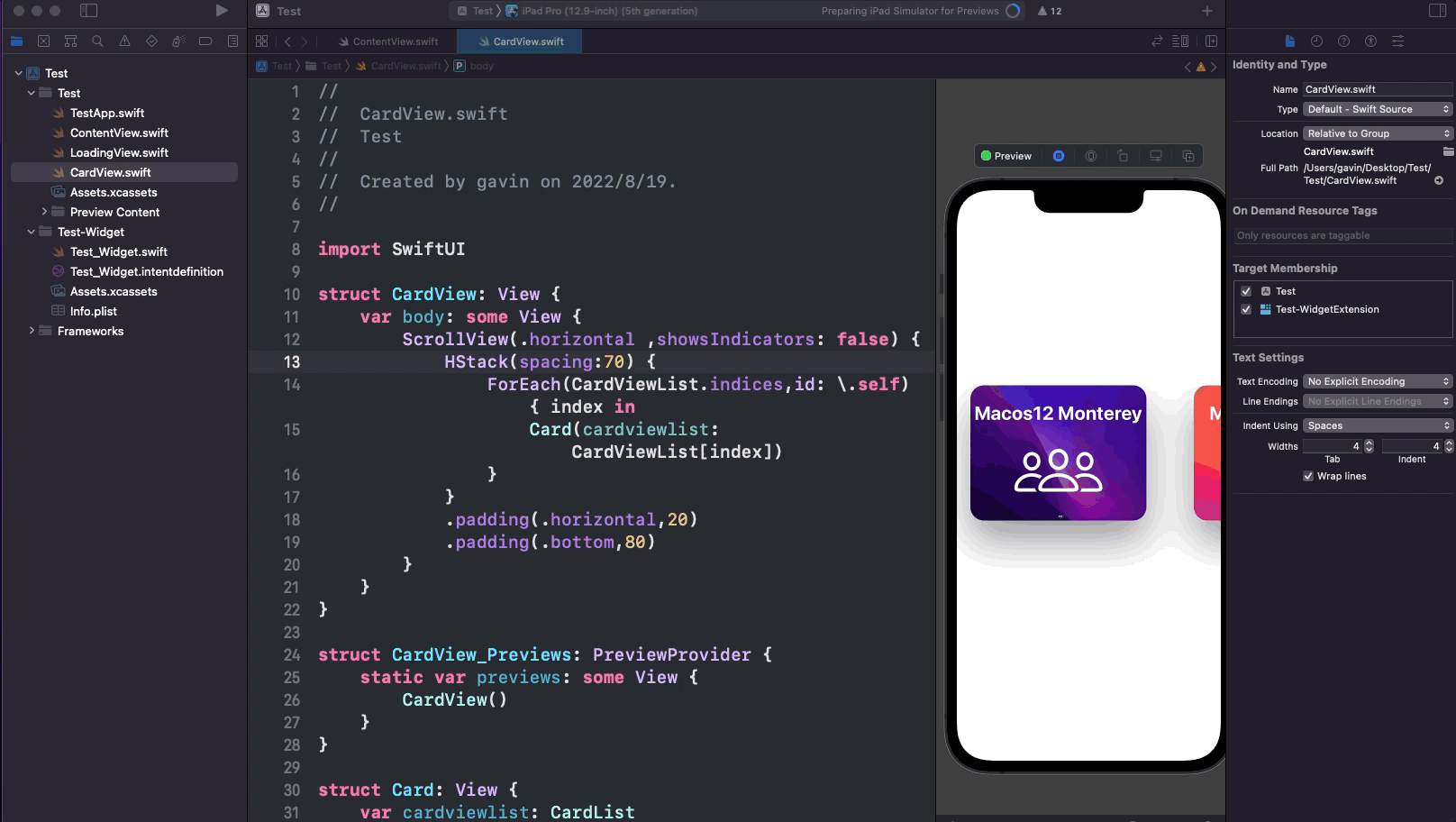Switch to the ContentView.swift tab

pos(388,41)
